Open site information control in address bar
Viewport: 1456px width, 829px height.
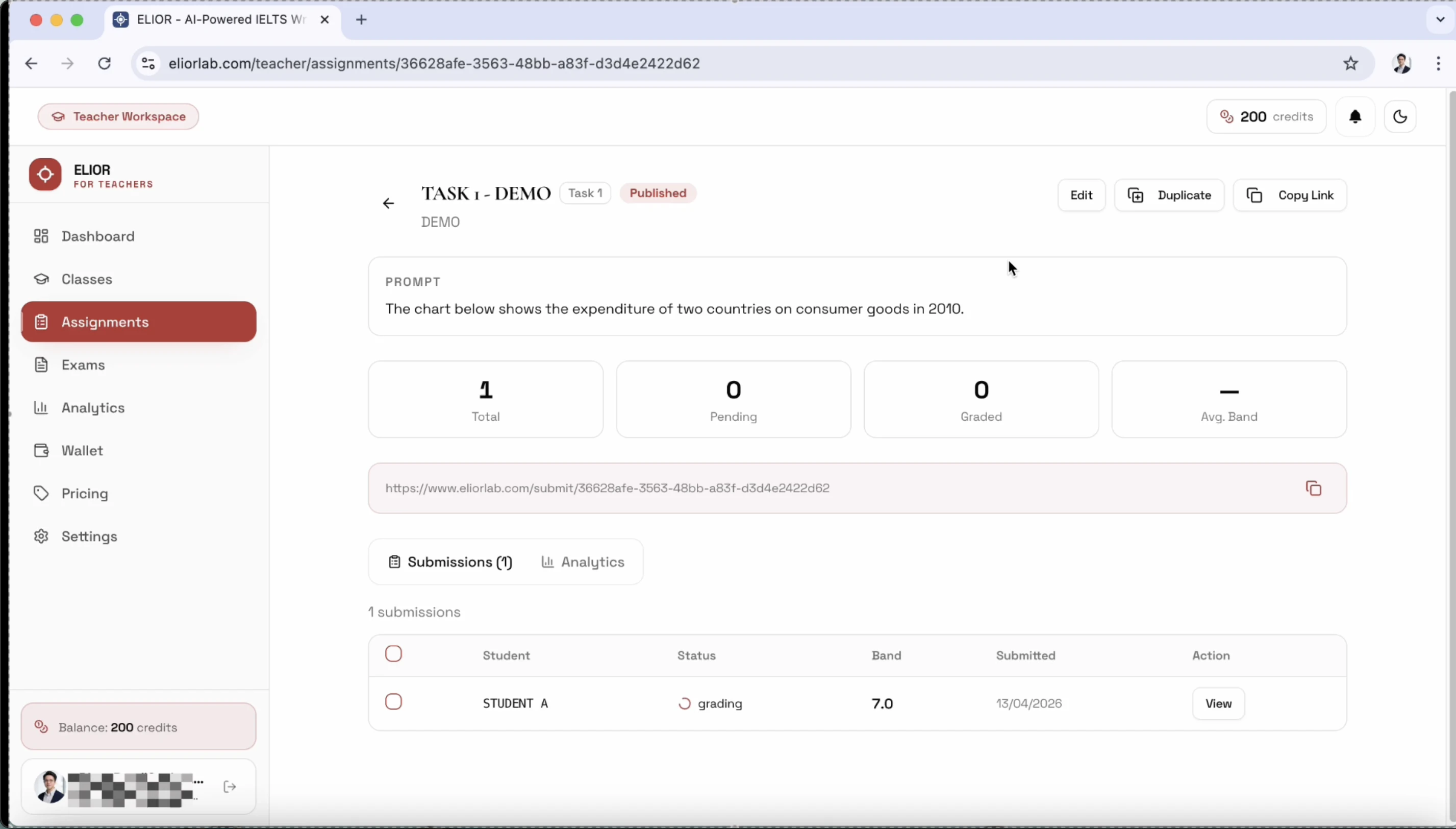click(x=148, y=63)
